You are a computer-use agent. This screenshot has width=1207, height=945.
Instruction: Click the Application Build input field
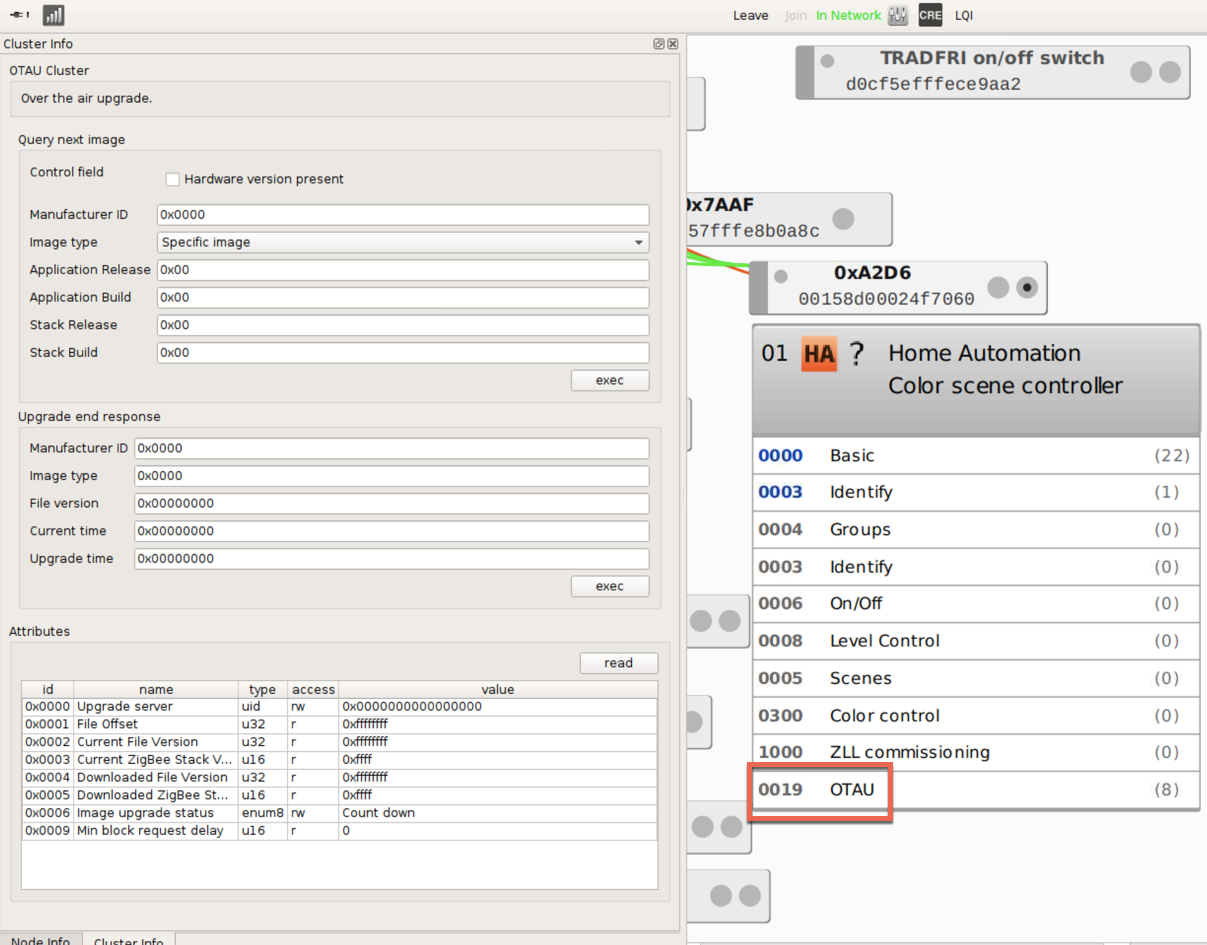coord(403,297)
